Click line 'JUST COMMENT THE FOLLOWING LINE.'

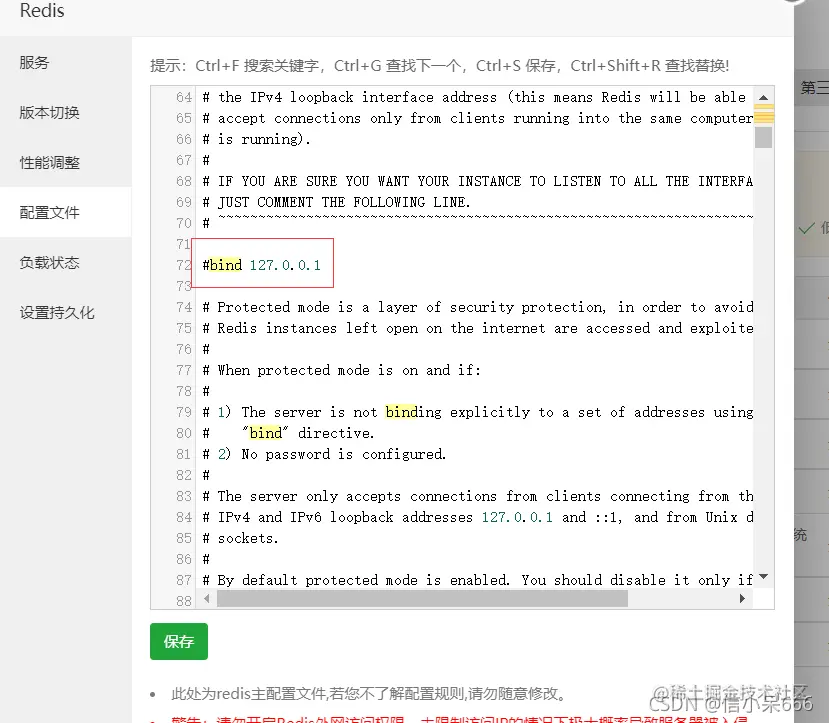[x=336, y=202]
